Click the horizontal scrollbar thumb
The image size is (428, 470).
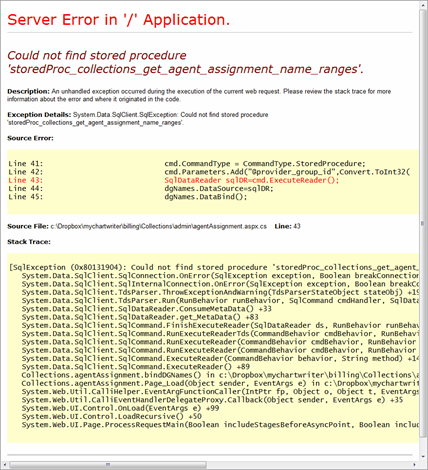click(x=108, y=464)
